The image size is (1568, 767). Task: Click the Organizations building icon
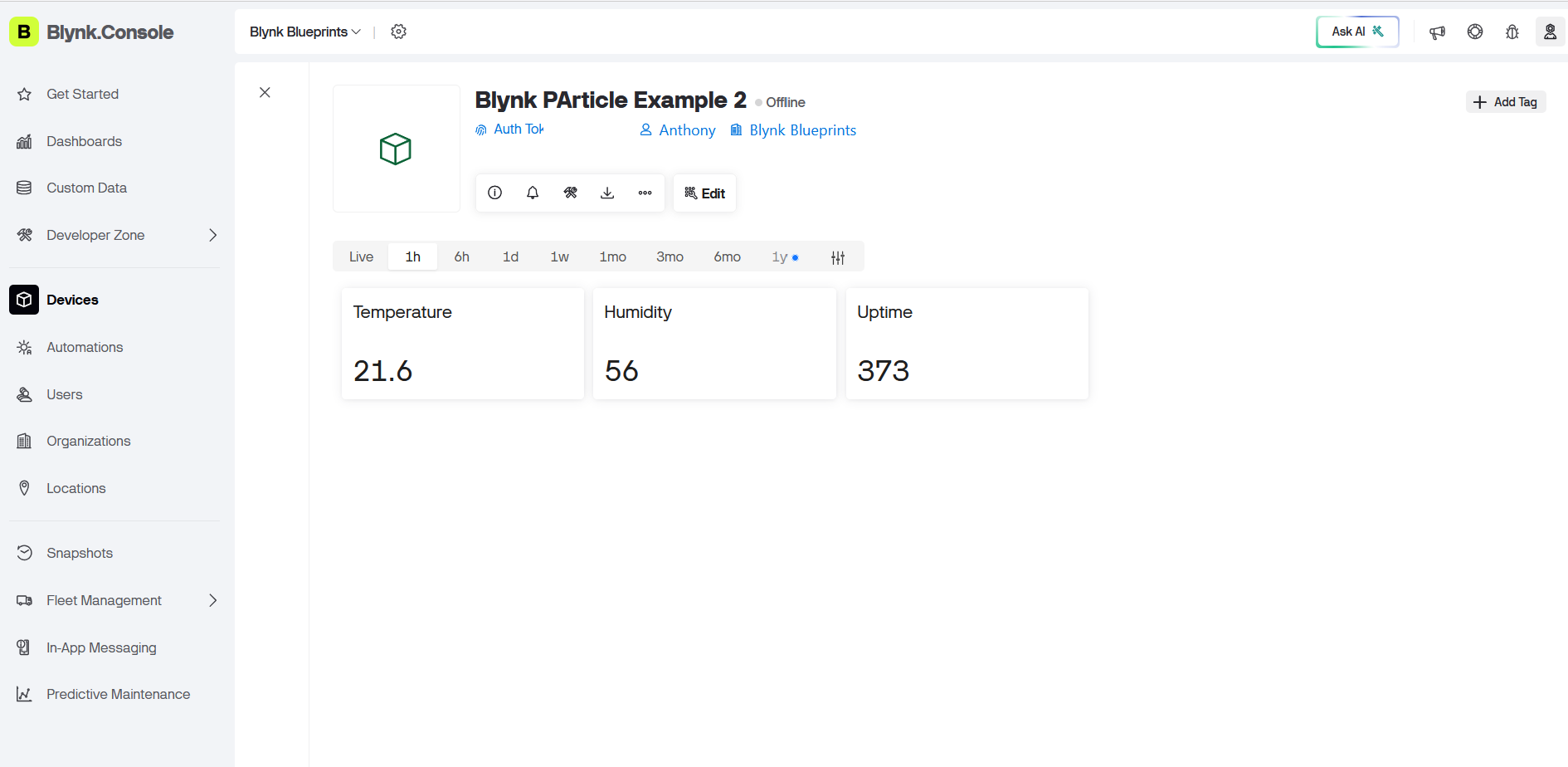tap(24, 441)
